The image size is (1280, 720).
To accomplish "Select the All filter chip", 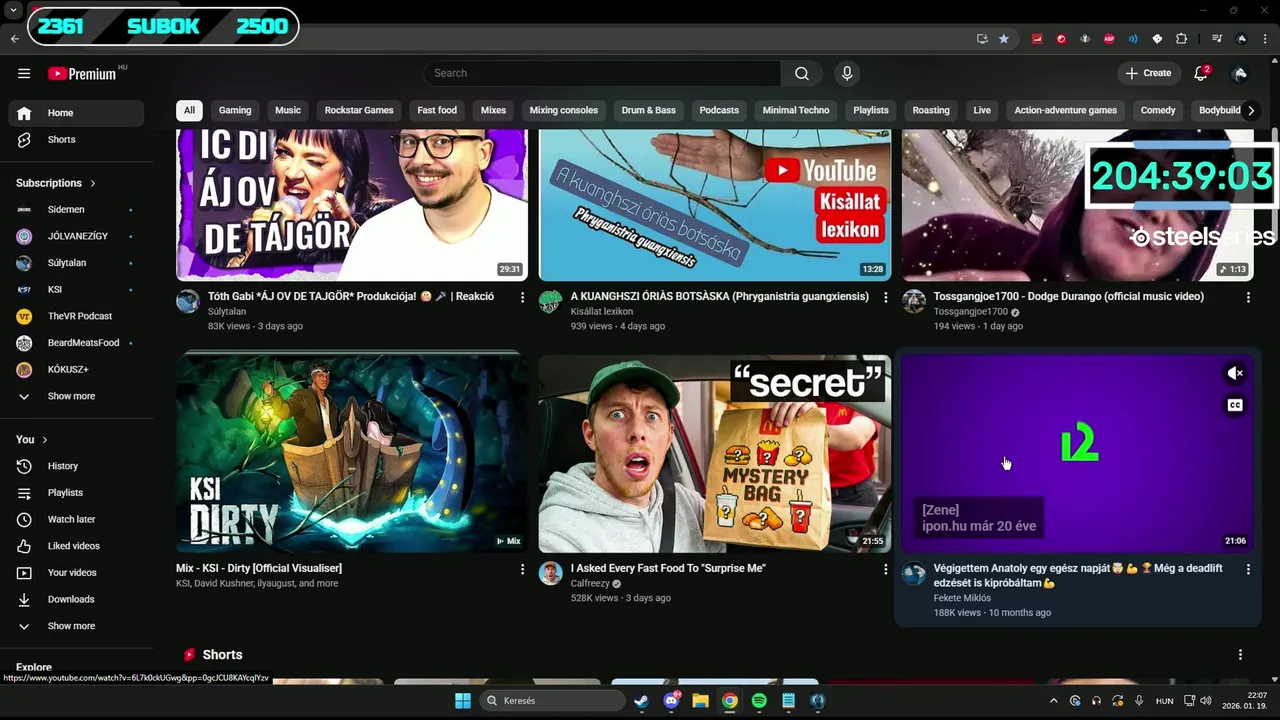I will click(x=189, y=110).
